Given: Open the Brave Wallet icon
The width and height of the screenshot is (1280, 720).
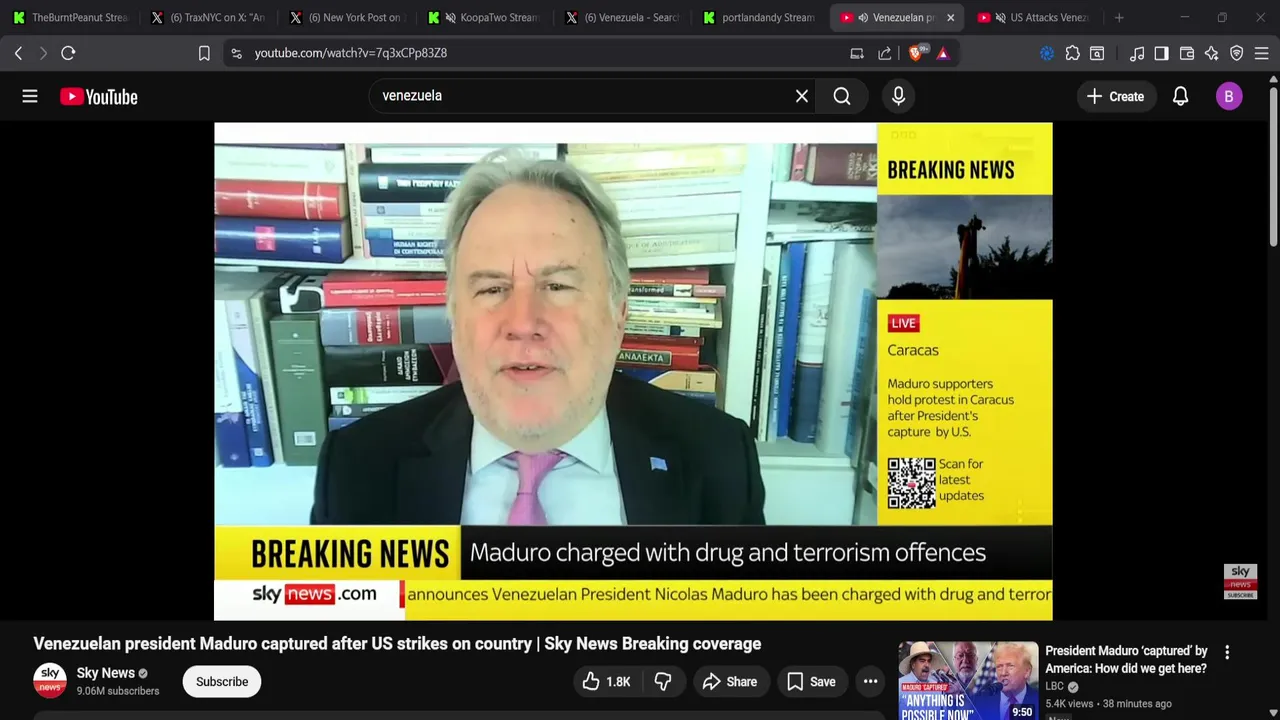Looking at the screenshot, I should coord(1187,53).
